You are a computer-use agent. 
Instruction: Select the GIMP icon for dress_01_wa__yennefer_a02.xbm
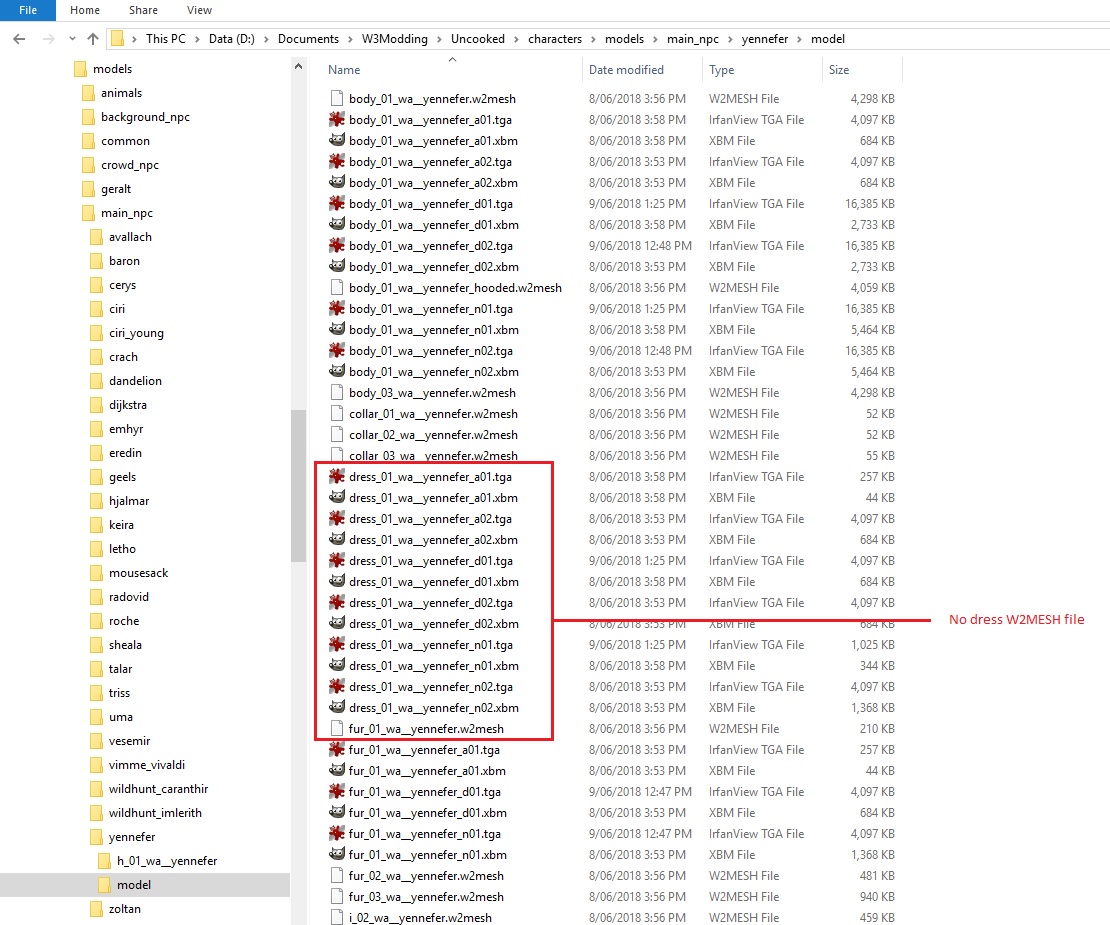[x=337, y=539]
